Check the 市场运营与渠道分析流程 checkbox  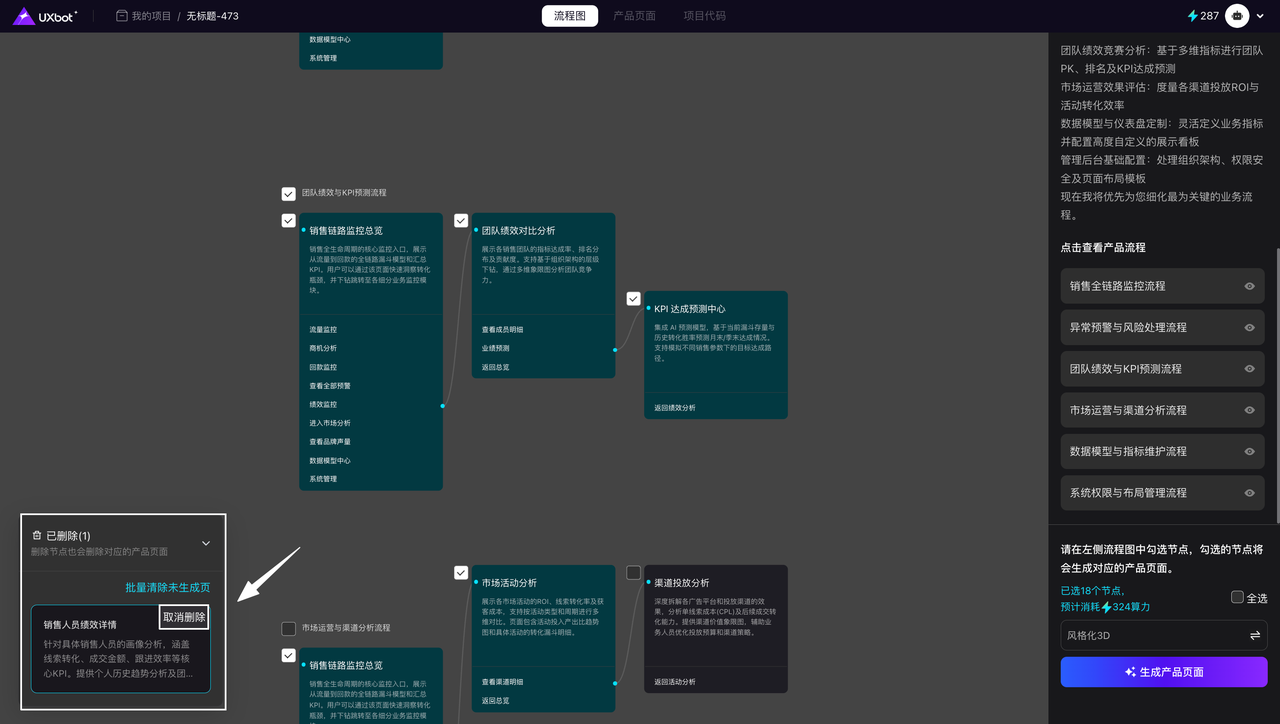(x=289, y=628)
